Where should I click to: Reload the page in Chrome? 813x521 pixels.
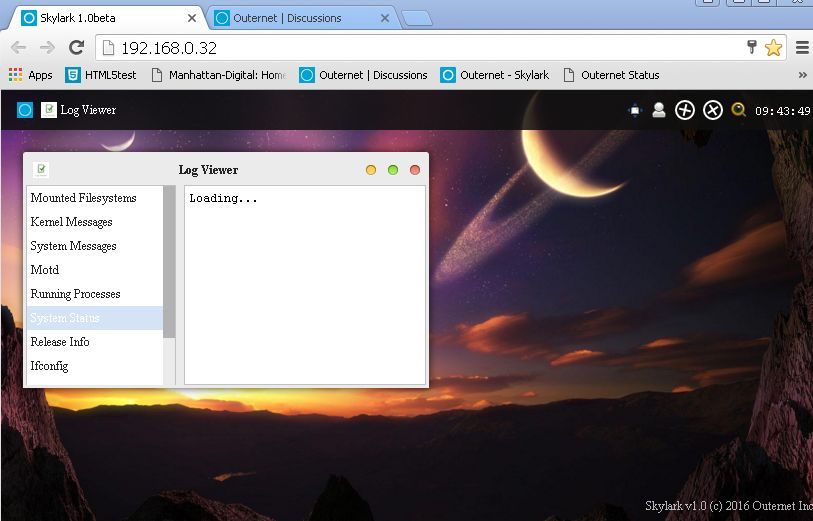pos(76,48)
